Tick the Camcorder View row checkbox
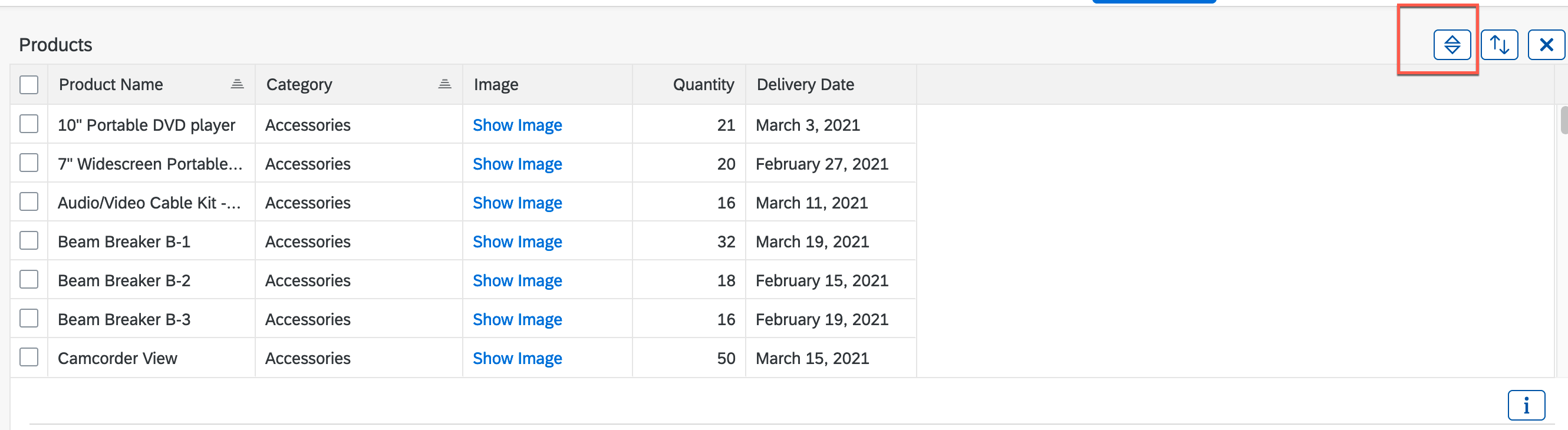 coord(29,358)
